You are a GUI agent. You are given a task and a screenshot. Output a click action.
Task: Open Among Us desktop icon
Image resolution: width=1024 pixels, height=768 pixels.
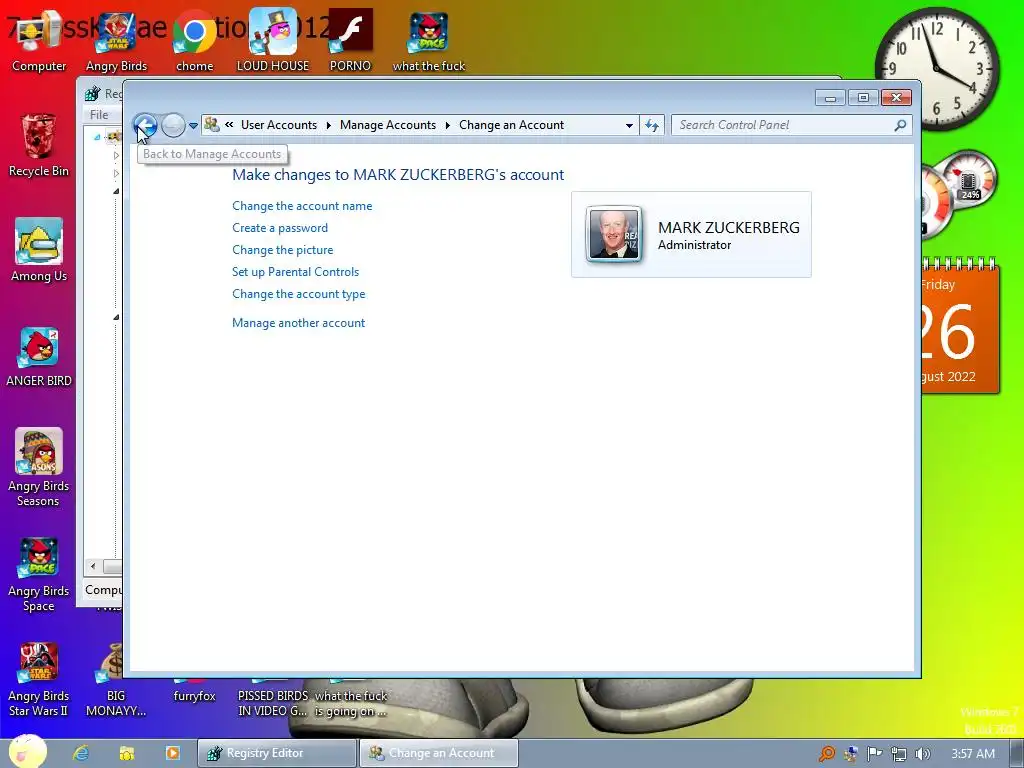[39, 249]
